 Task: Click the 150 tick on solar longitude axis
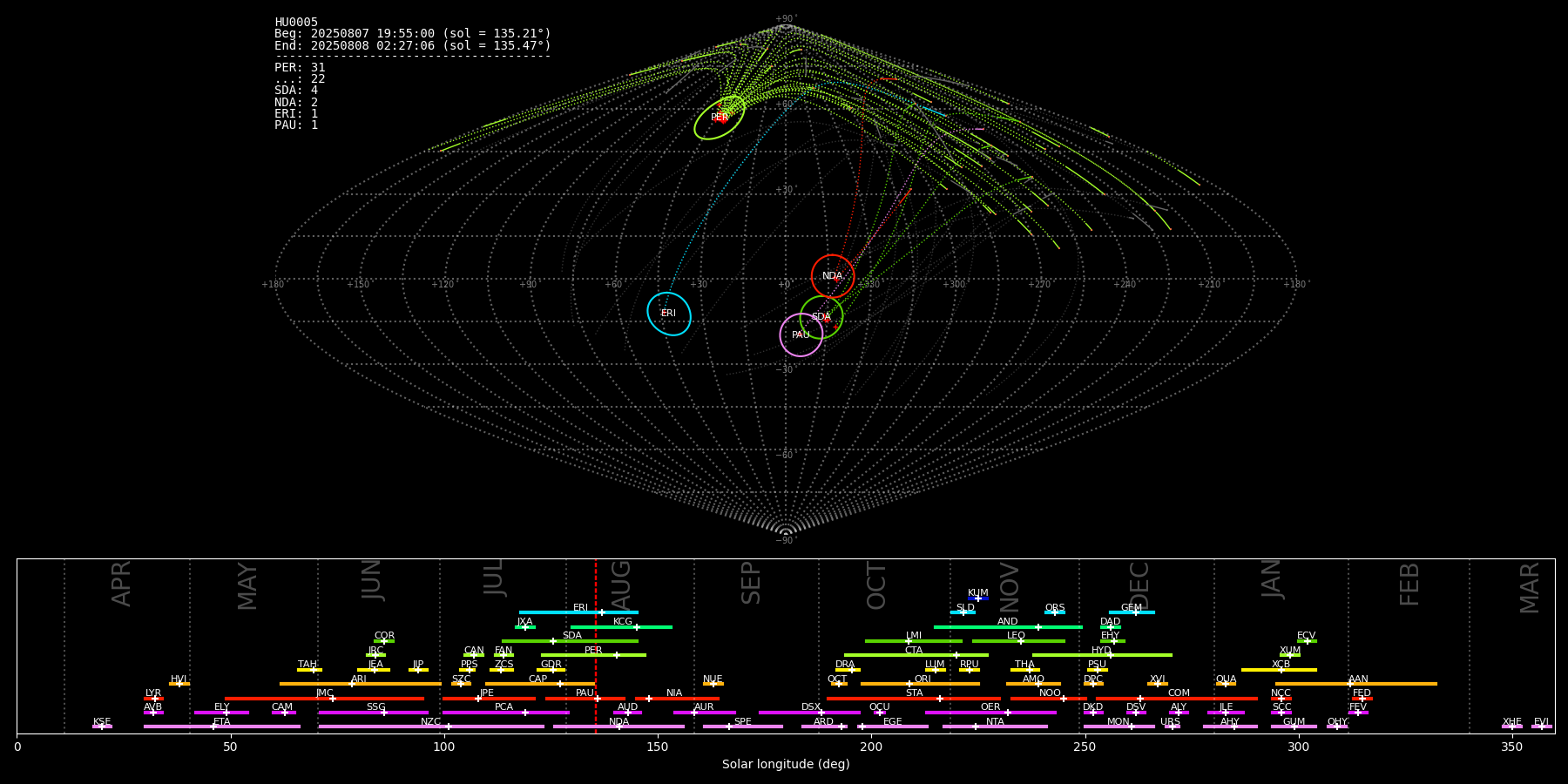pos(658,747)
